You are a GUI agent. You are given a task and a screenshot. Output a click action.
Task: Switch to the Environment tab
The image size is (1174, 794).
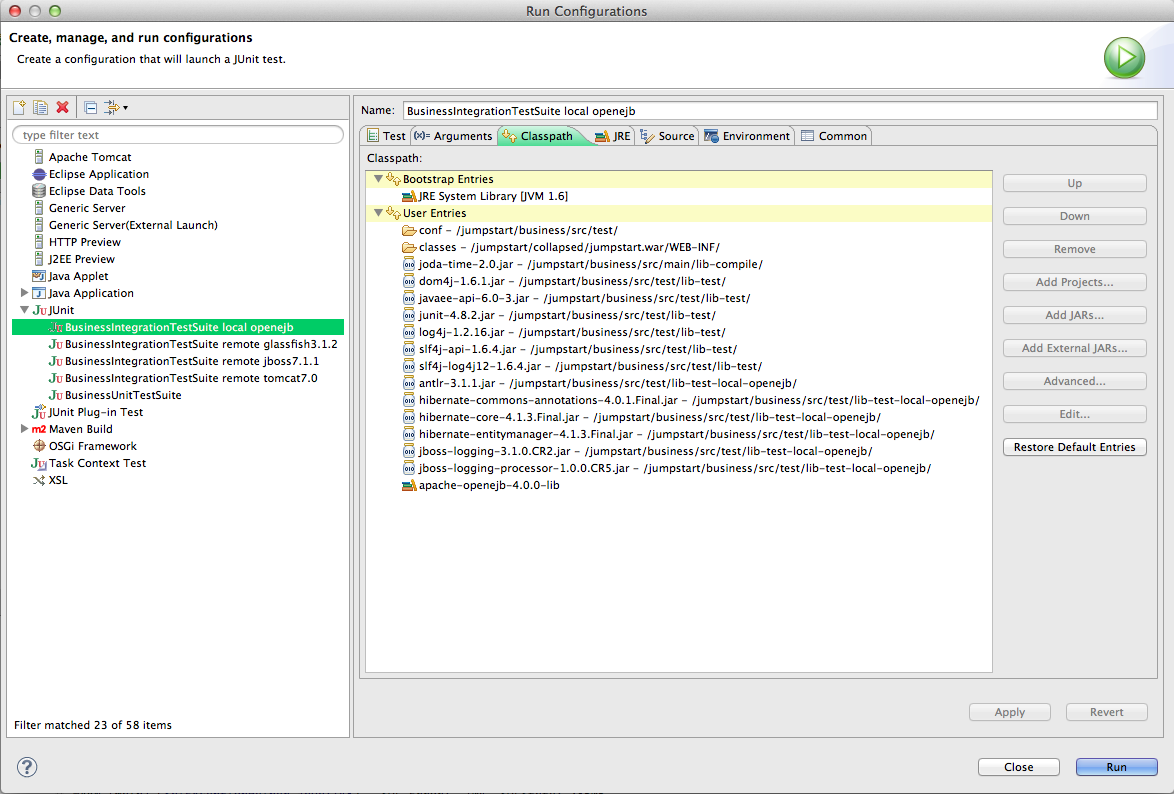pyautogui.click(x=746, y=136)
